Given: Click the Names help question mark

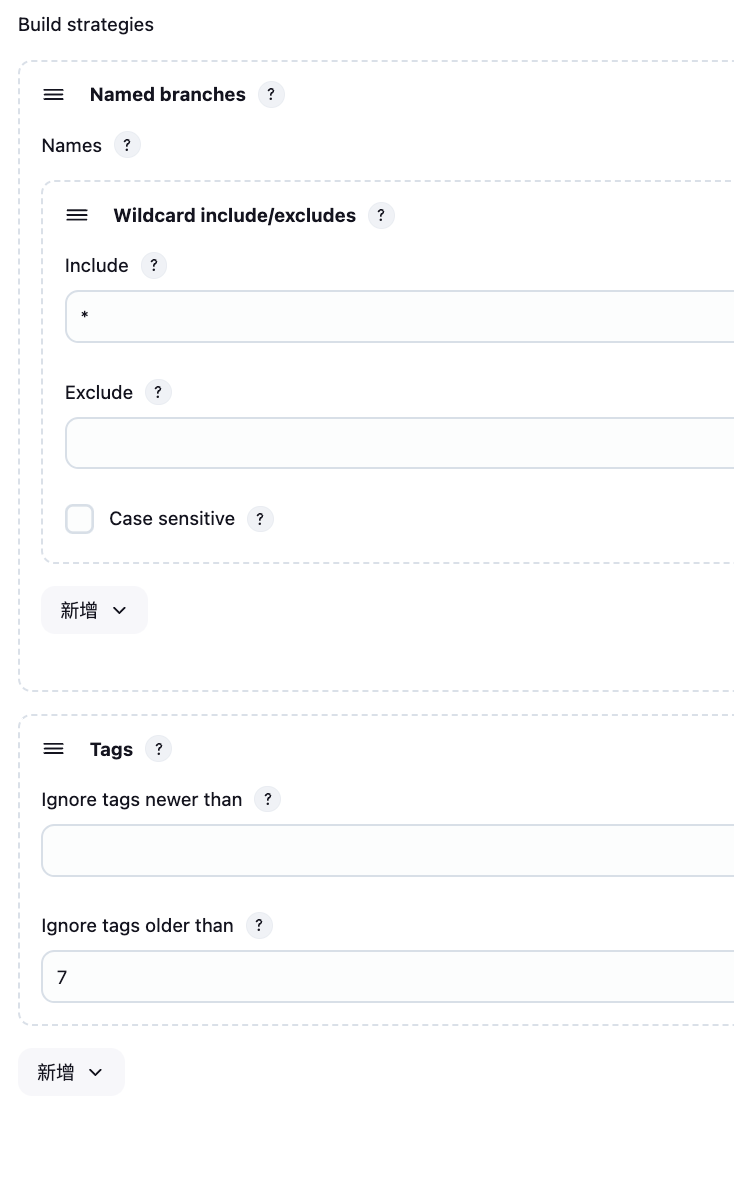Looking at the screenshot, I should coord(127,145).
